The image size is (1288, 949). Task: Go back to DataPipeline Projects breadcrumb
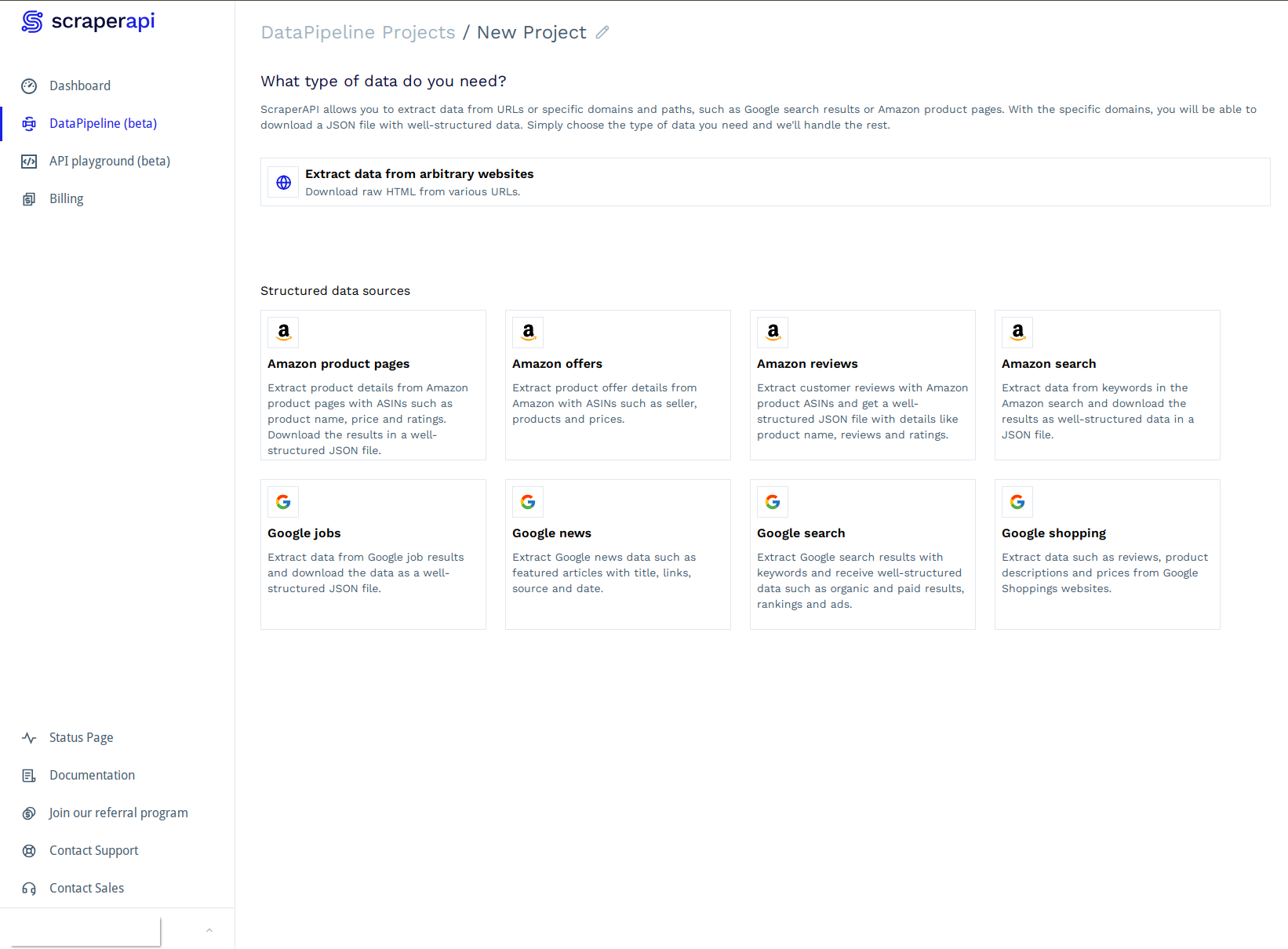[x=358, y=32]
